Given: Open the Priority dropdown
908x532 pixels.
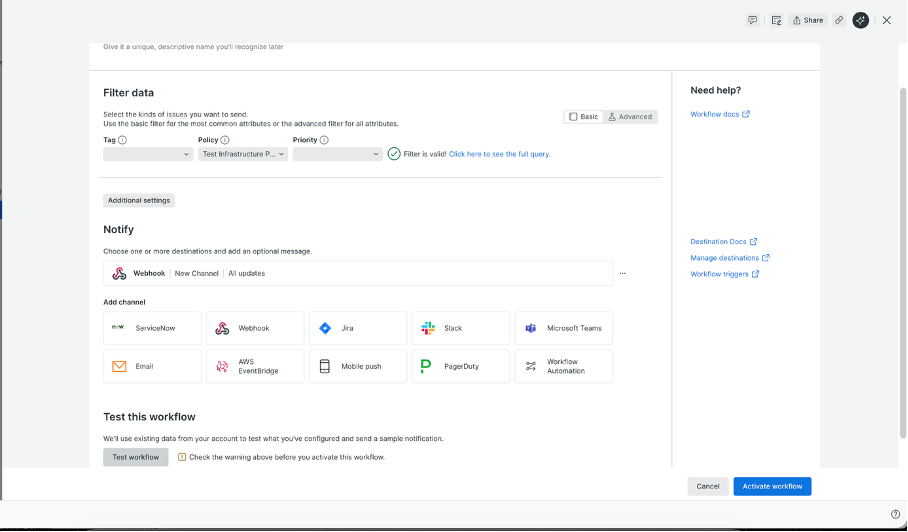Looking at the screenshot, I should 337,154.
